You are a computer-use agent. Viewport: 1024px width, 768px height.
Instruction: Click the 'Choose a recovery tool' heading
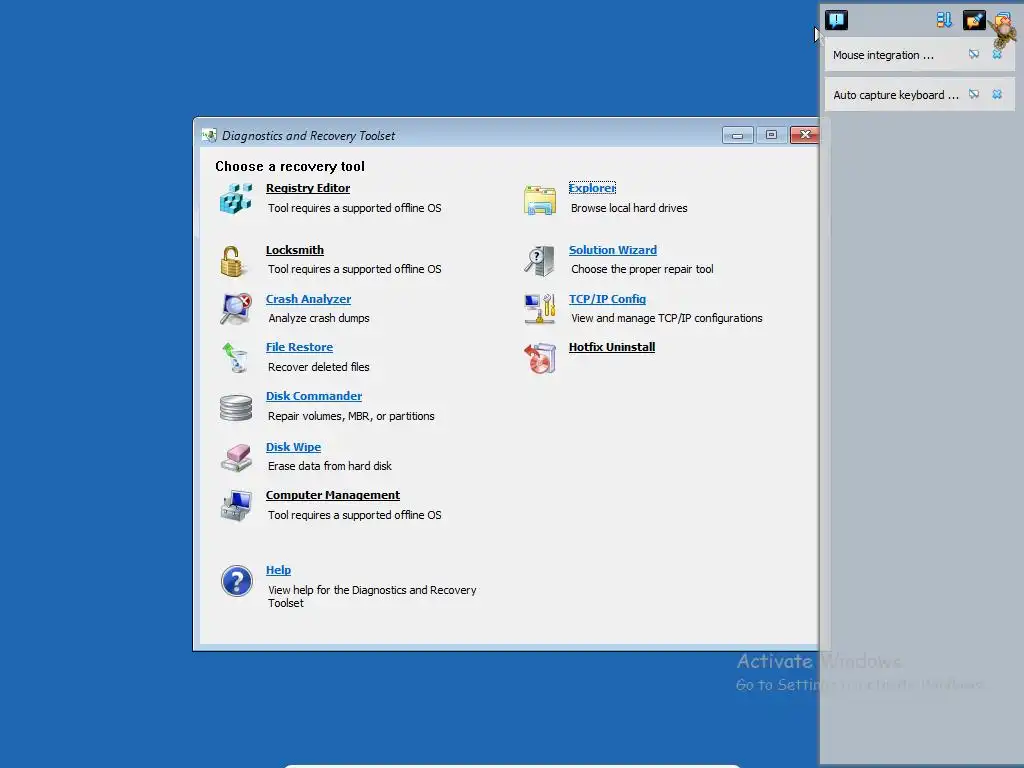click(x=290, y=167)
